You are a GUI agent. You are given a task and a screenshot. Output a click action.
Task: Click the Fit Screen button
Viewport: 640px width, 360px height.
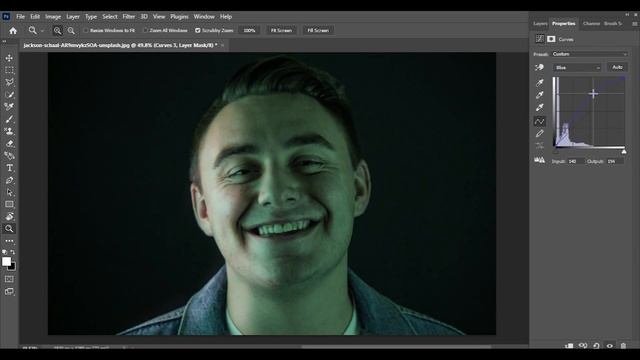pyautogui.click(x=281, y=31)
